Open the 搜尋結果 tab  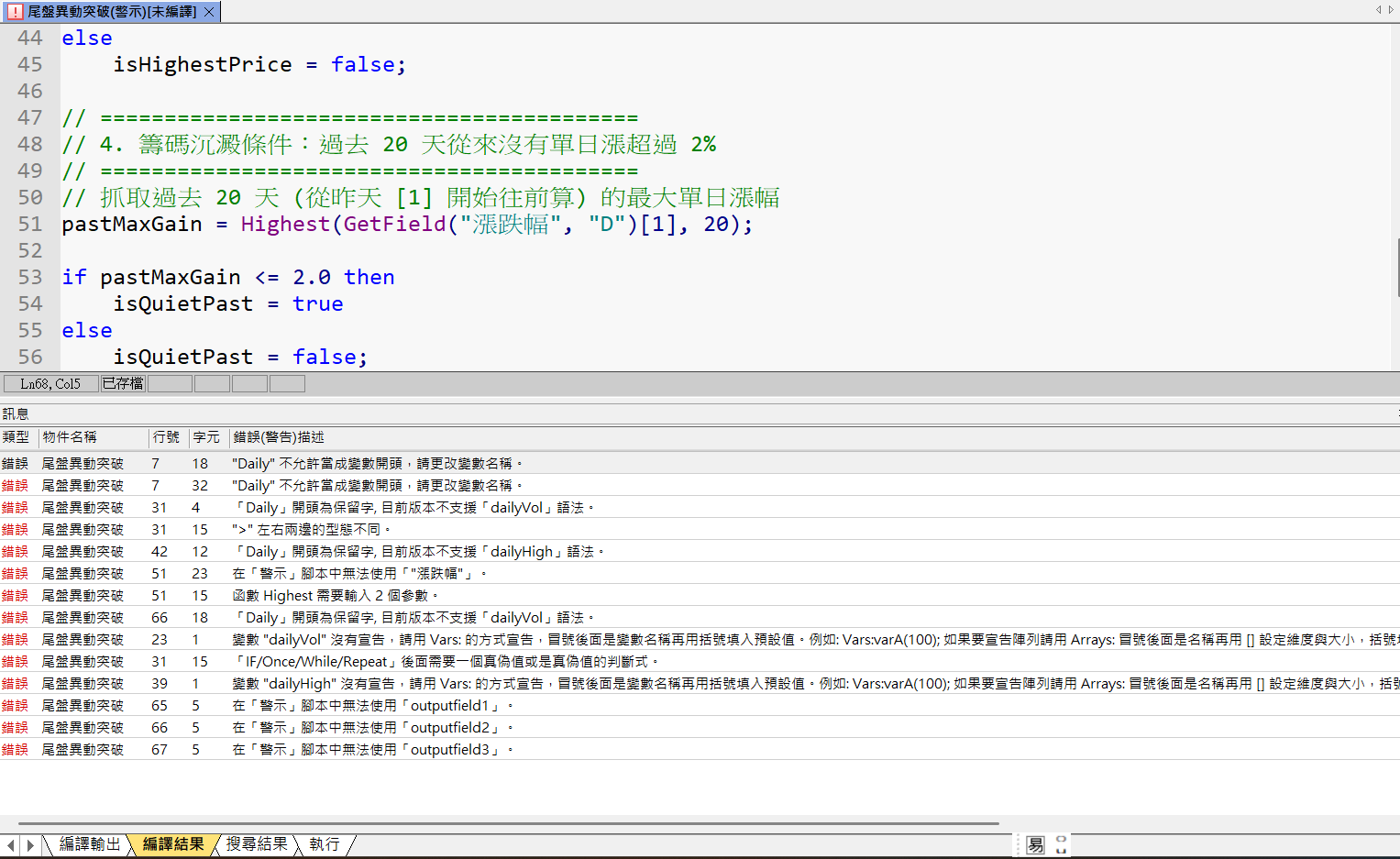(257, 844)
